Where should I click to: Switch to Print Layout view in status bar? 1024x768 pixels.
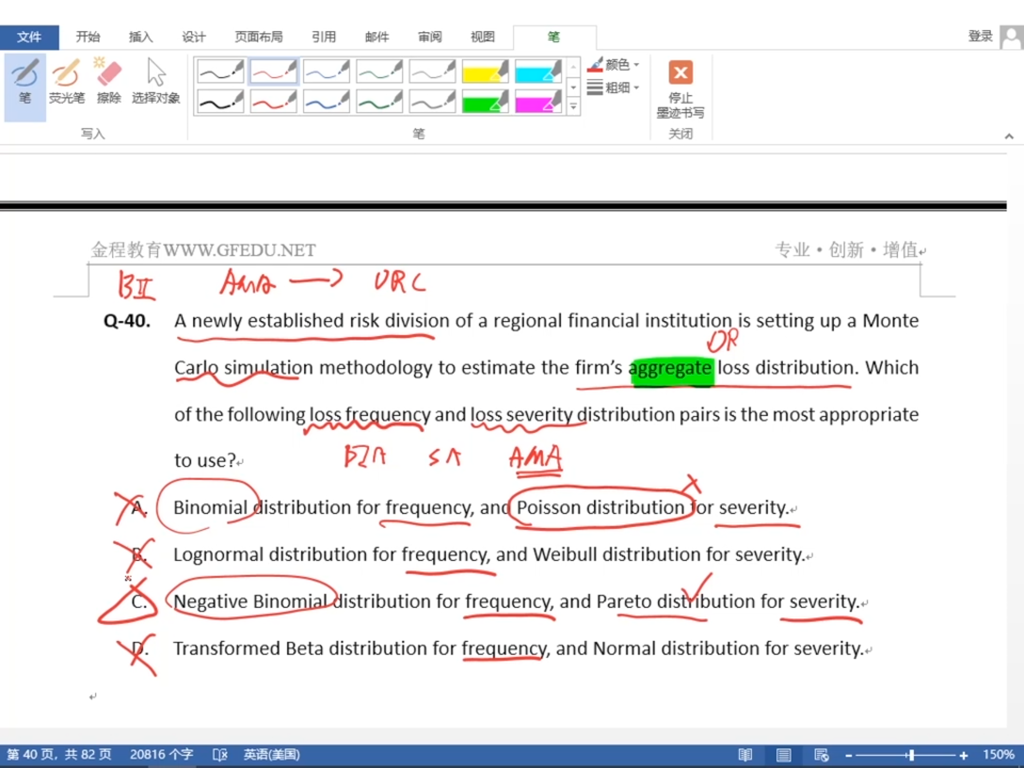tap(783, 755)
